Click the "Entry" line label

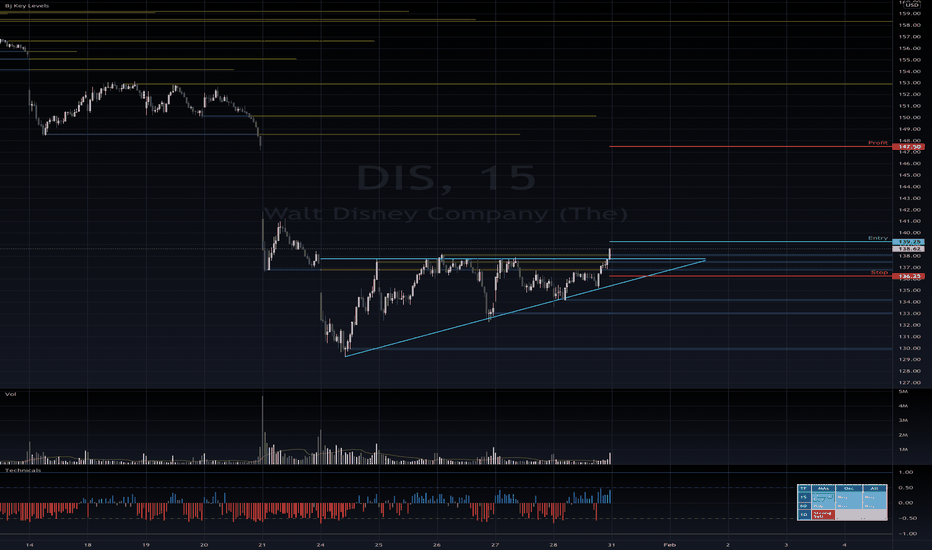877,238
